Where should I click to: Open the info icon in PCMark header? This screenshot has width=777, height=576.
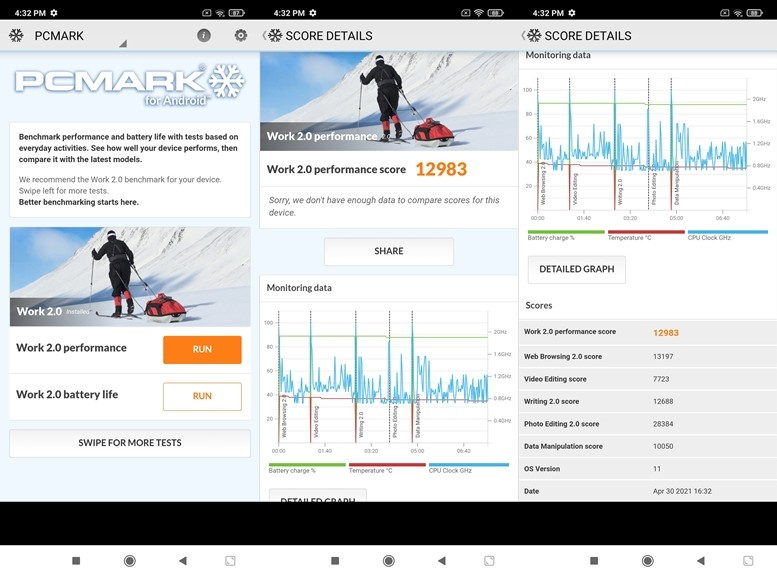[204, 35]
